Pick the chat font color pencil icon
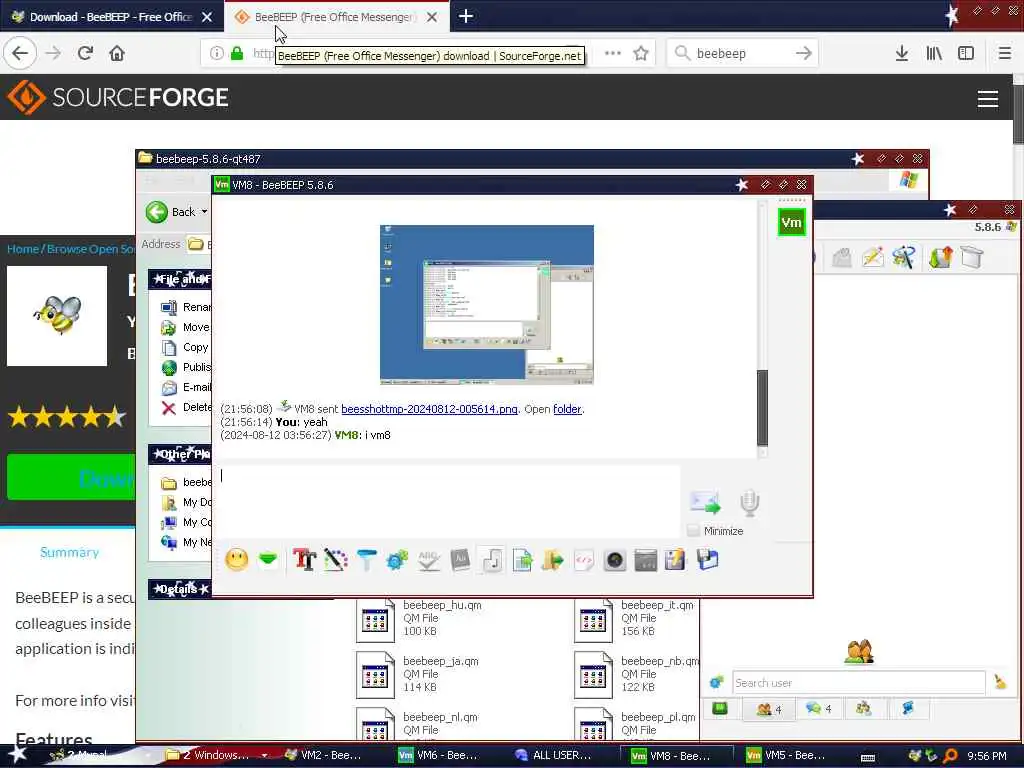The image size is (1024, 768). (336, 560)
